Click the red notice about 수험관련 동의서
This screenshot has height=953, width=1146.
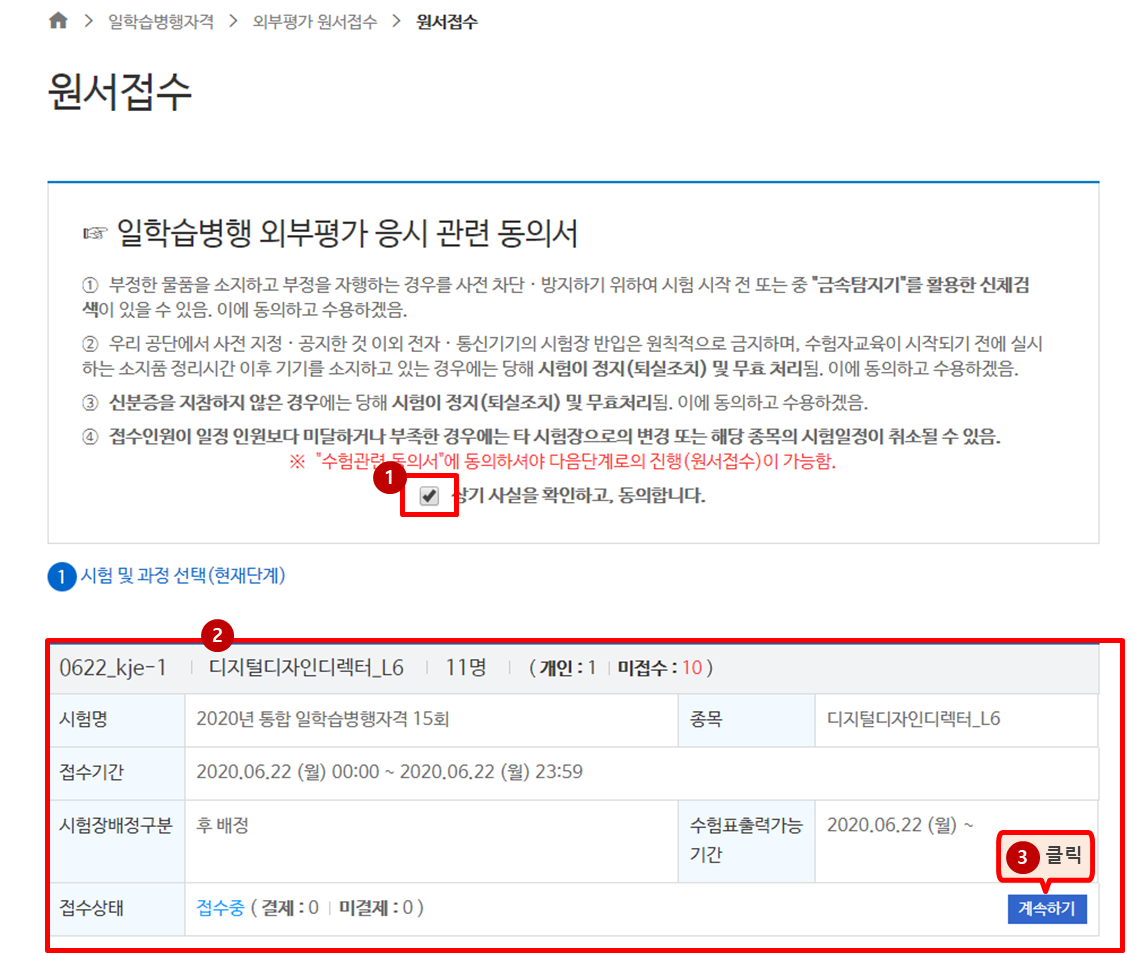[562, 461]
